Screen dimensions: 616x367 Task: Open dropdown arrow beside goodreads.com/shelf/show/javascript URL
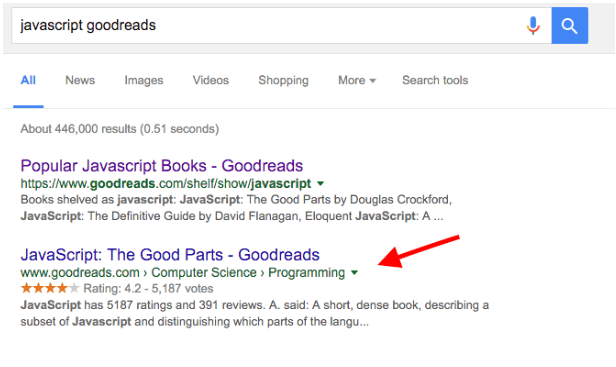(x=321, y=184)
